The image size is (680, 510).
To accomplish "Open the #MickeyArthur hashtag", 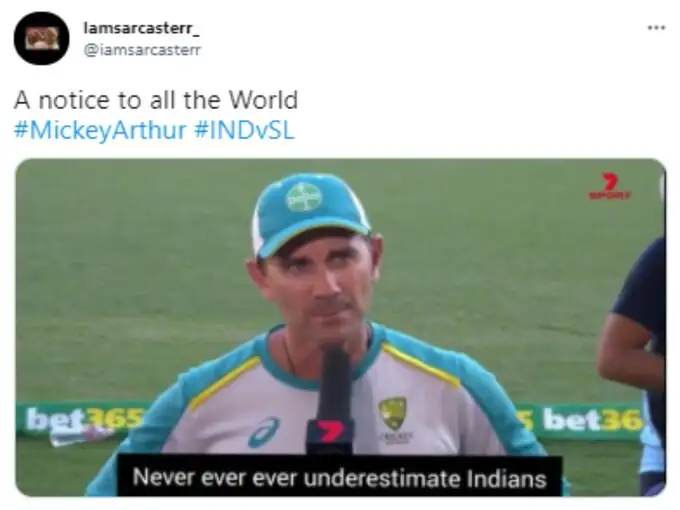I will [100, 130].
